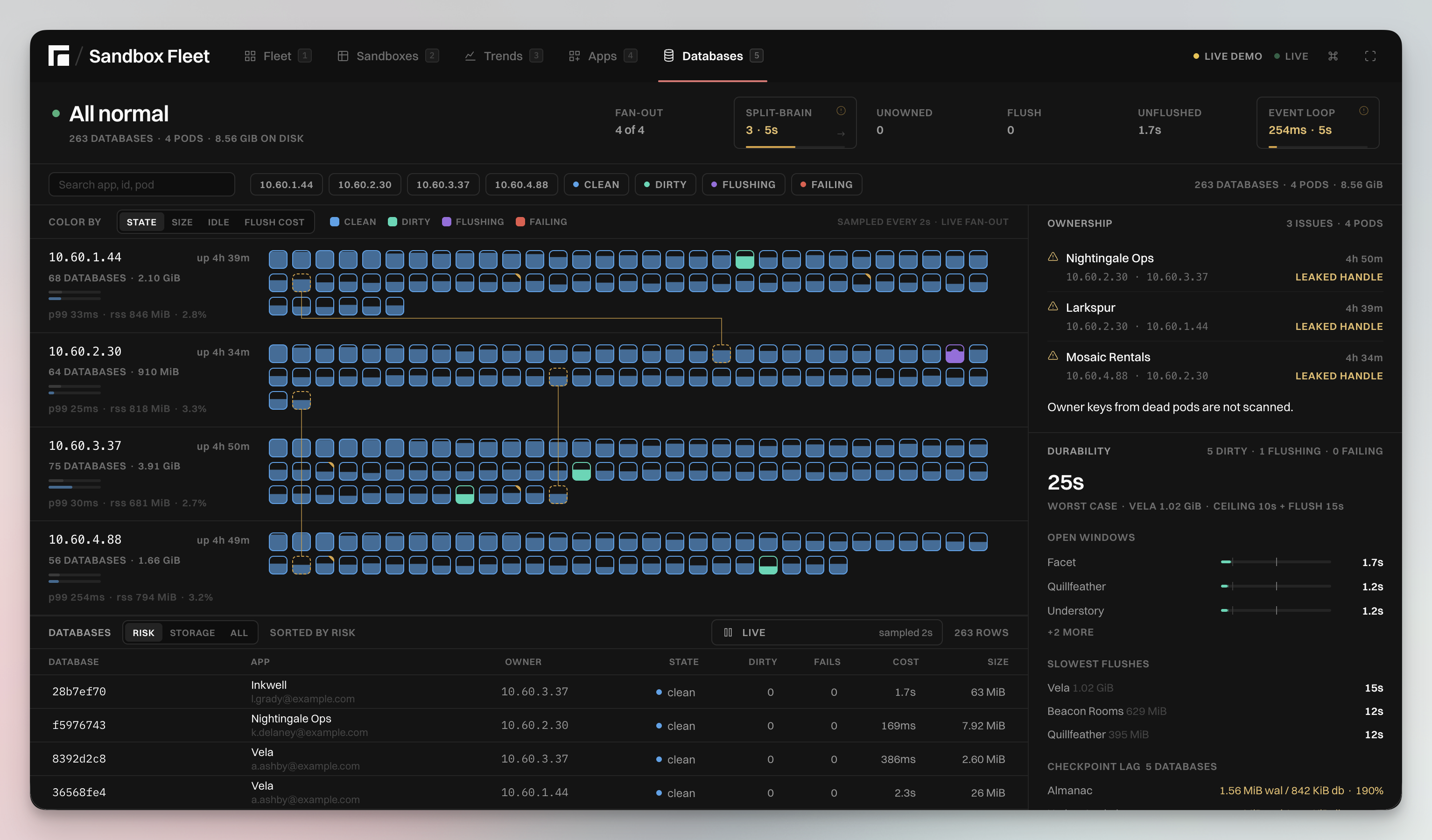This screenshot has width=1432, height=840.
Task: Click the Facet open window bar
Action: 1276,562
